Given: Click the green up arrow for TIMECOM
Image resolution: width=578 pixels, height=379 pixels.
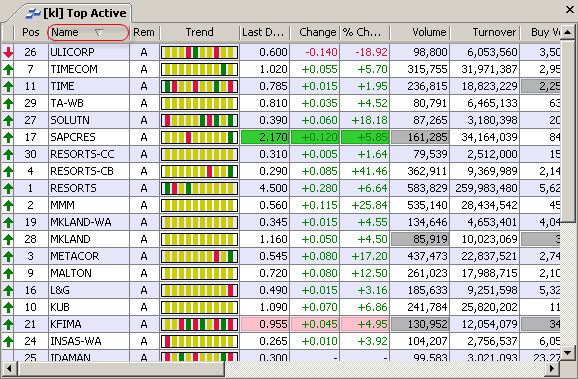Looking at the screenshot, I should tap(8, 69).
